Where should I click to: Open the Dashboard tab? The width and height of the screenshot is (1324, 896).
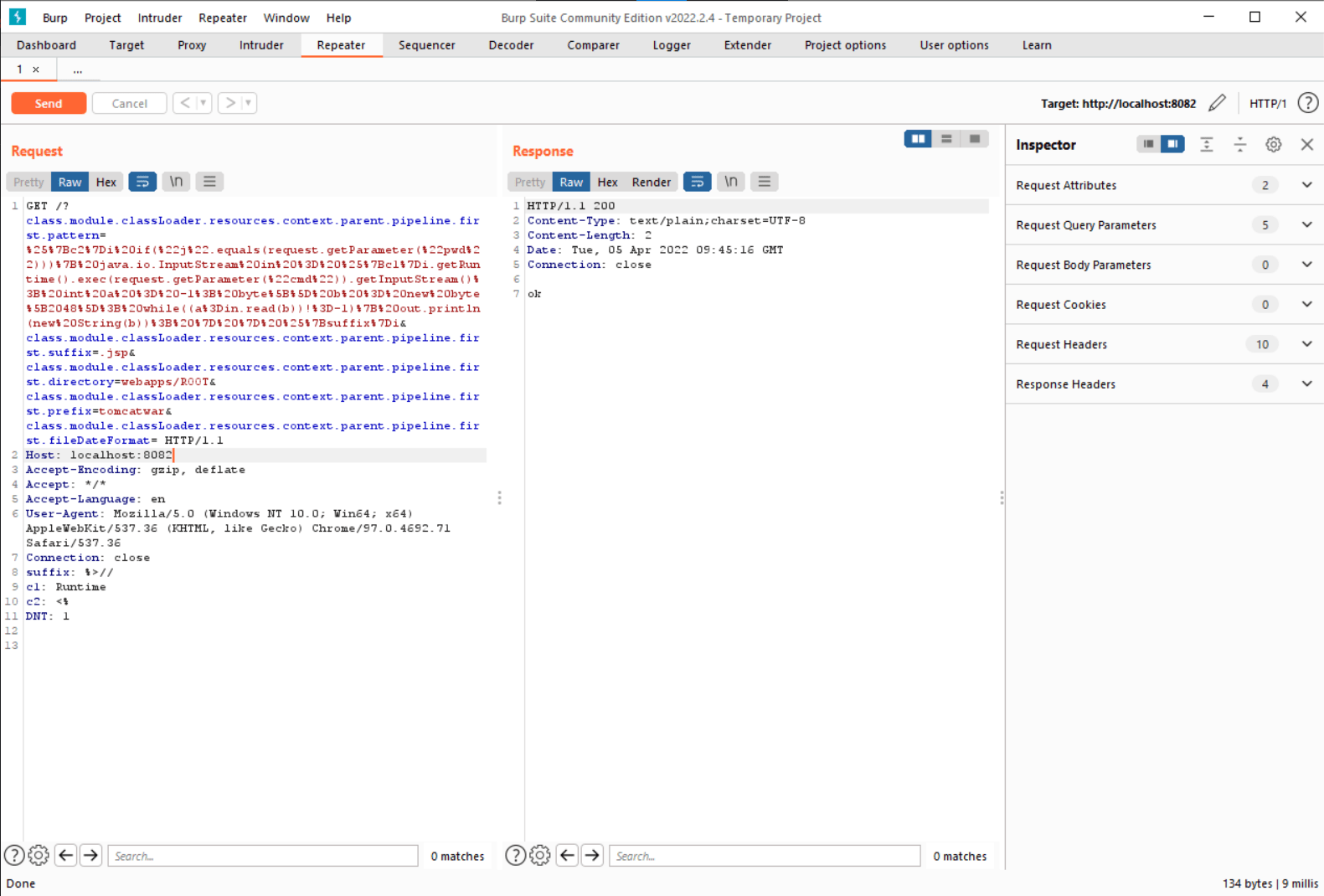point(46,45)
